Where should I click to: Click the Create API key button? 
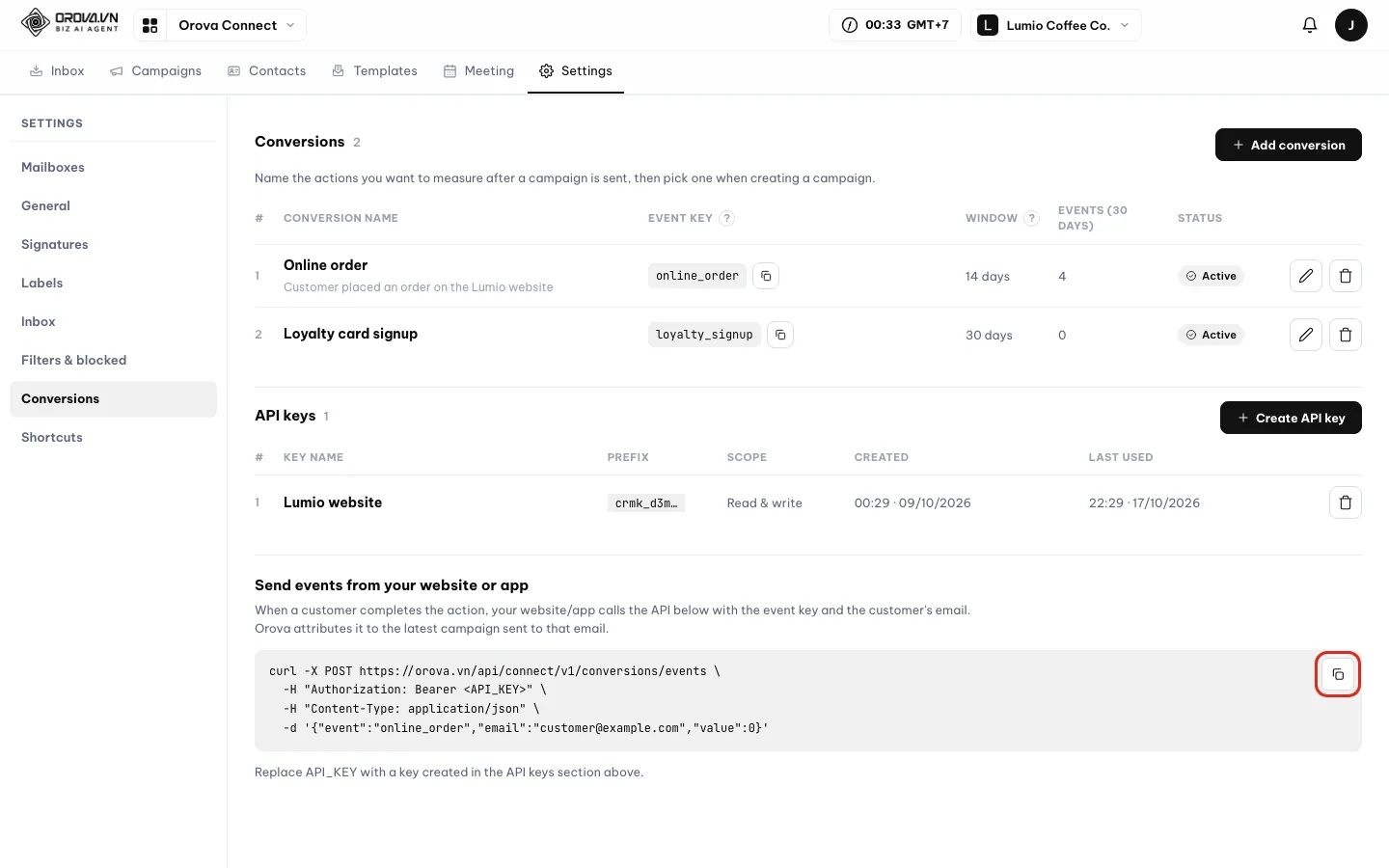tap(1291, 418)
